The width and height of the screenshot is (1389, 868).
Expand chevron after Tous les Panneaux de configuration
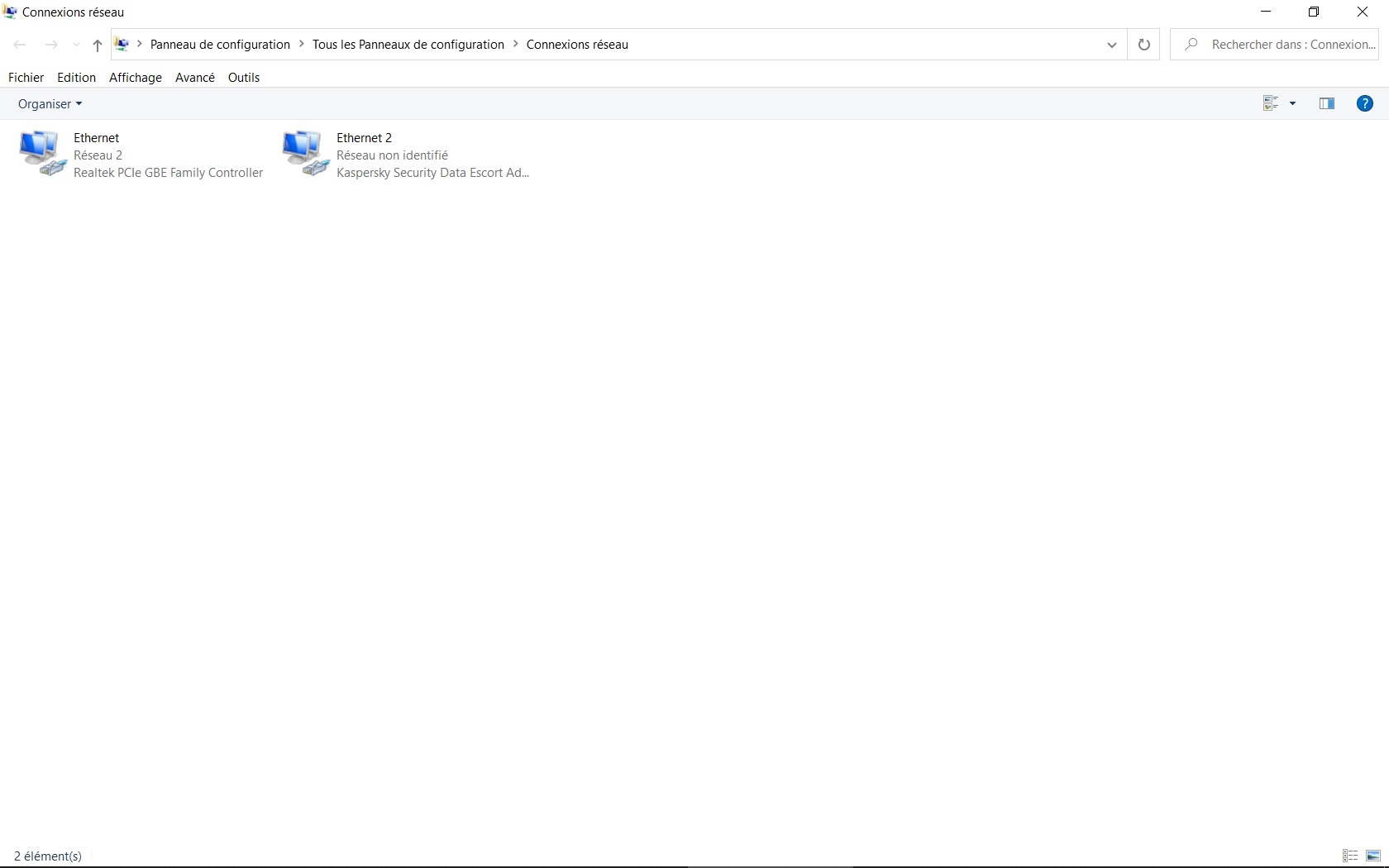[x=516, y=44]
